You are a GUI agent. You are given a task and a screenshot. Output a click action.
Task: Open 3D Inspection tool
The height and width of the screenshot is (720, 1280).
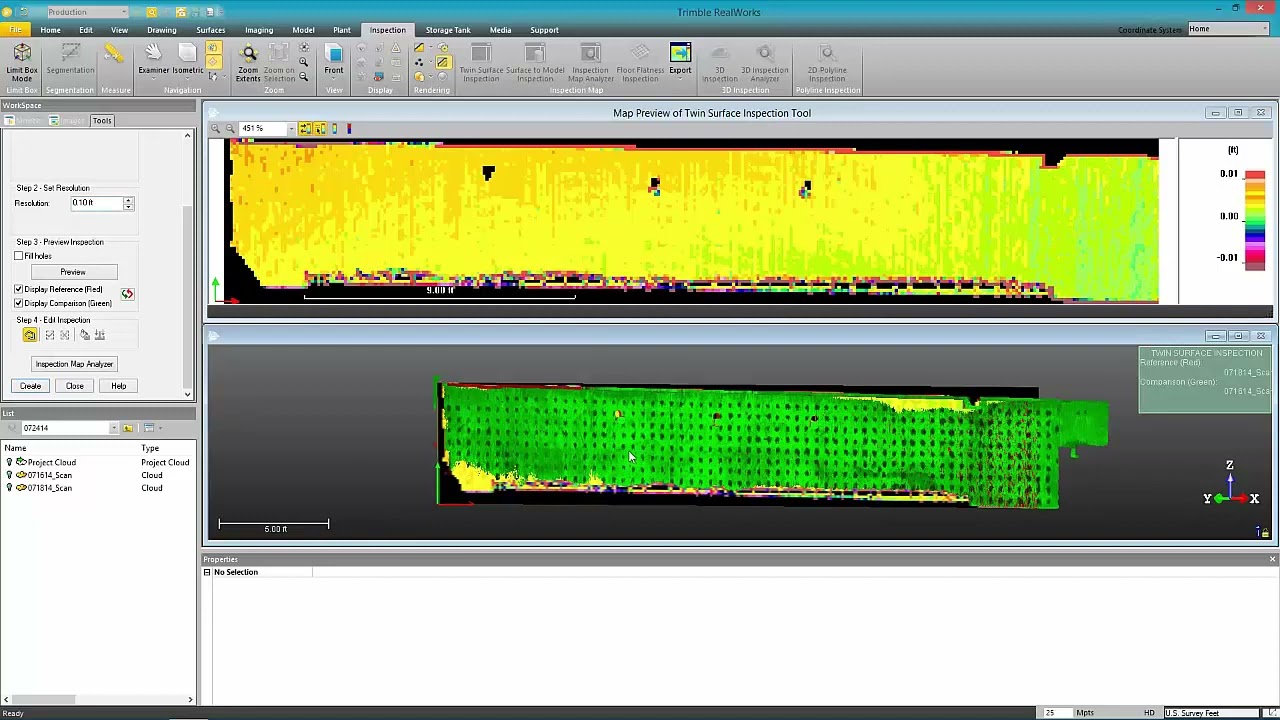(x=719, y=62)
